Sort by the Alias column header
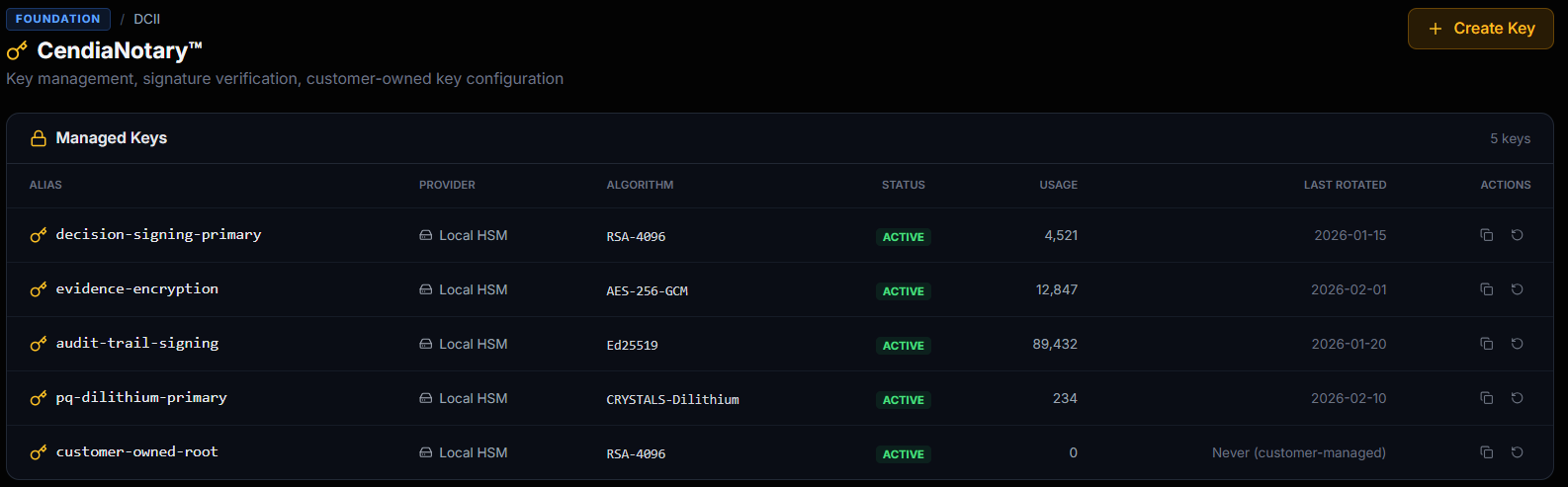This screenshot has width=1568, height=487. point(45,185)
